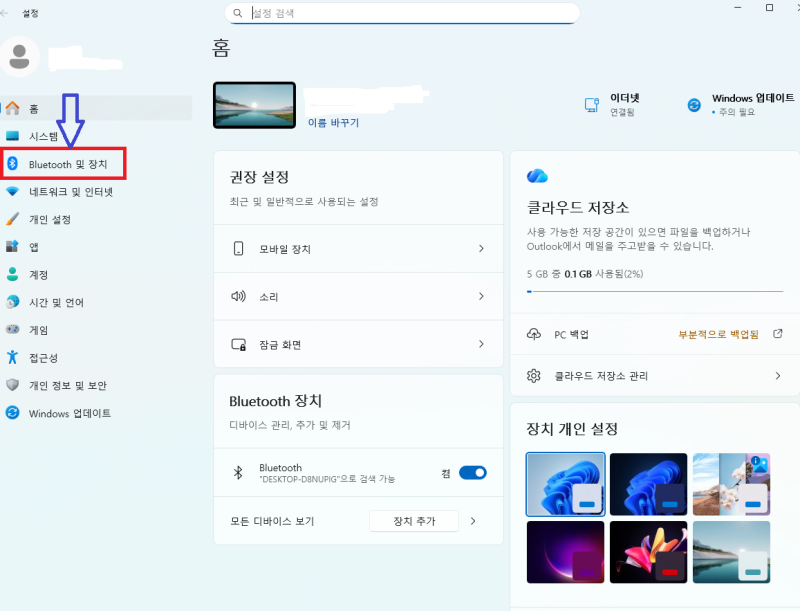Open the PC backup external link icon

click(x=778, y=334)
